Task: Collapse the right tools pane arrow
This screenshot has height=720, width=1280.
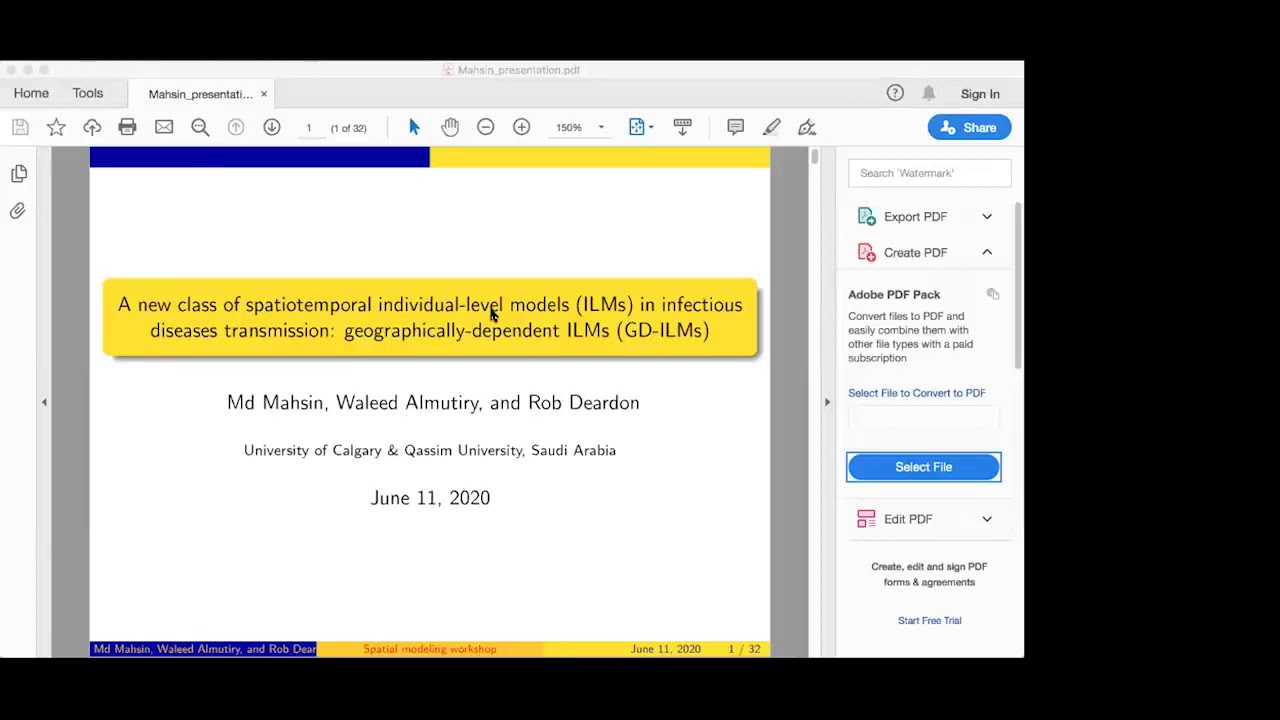Action: tap(827, 402)
